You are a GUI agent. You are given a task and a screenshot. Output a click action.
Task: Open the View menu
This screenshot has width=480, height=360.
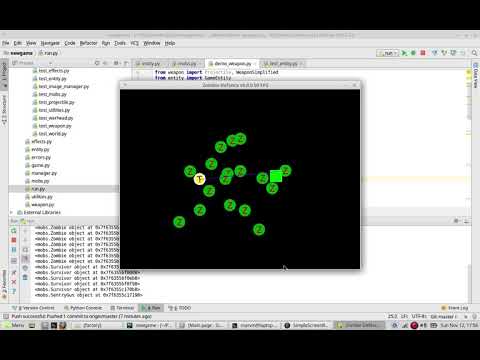(31, 43)
